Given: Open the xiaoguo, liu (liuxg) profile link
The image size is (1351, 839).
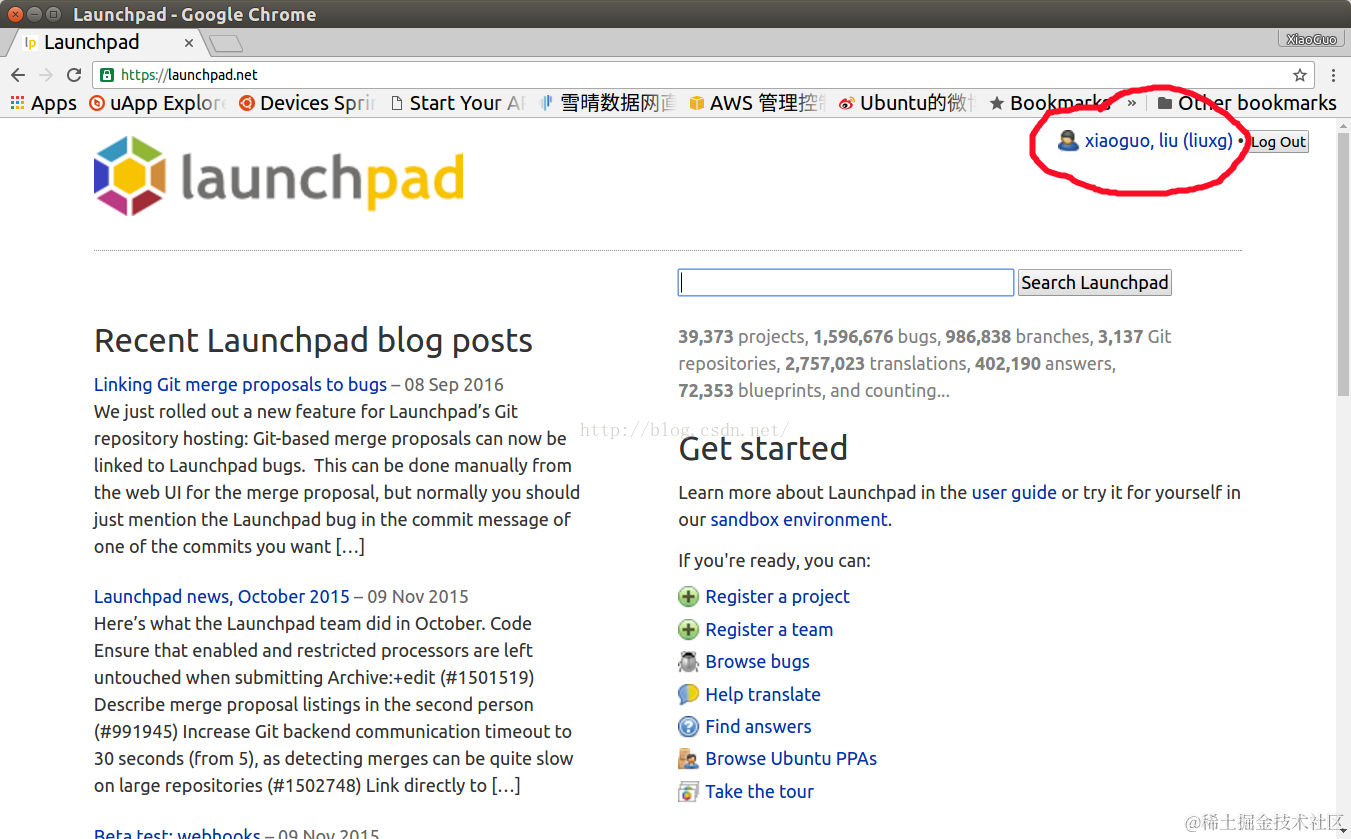Looking at the screenshot, I should 1158,141.
